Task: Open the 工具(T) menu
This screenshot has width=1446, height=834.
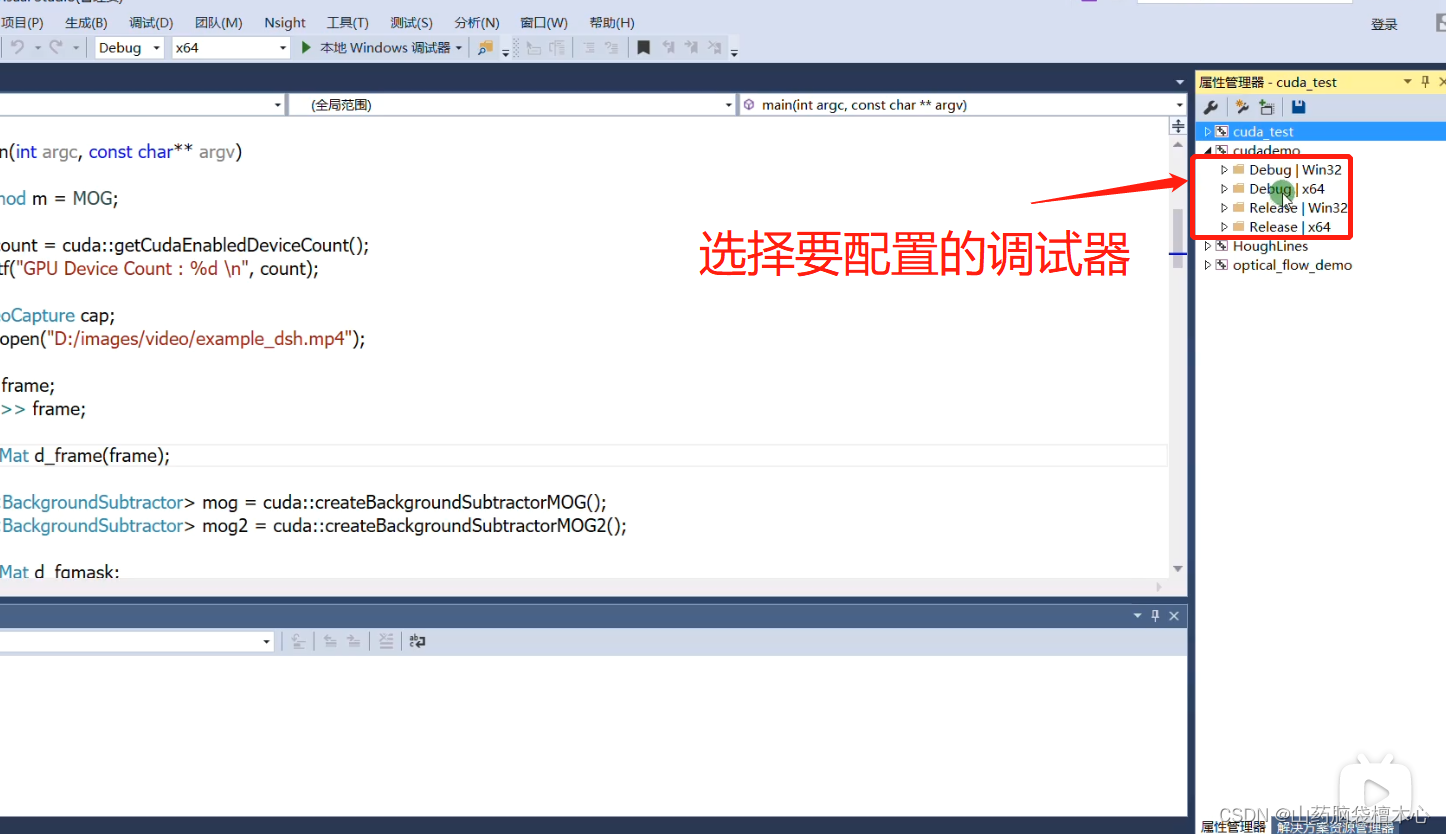Action: pyautogui.click(x=347, y=22)
